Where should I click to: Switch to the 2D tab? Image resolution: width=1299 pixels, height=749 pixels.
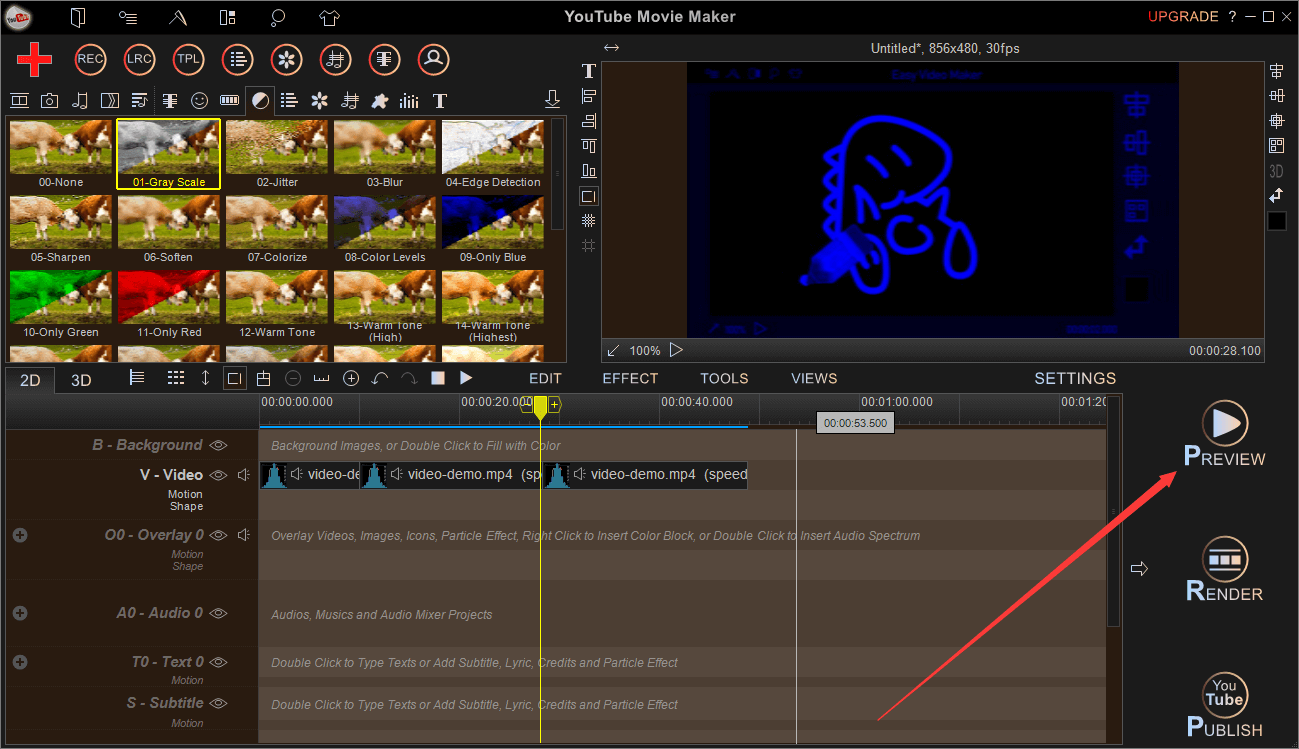(x=30, y=380)
